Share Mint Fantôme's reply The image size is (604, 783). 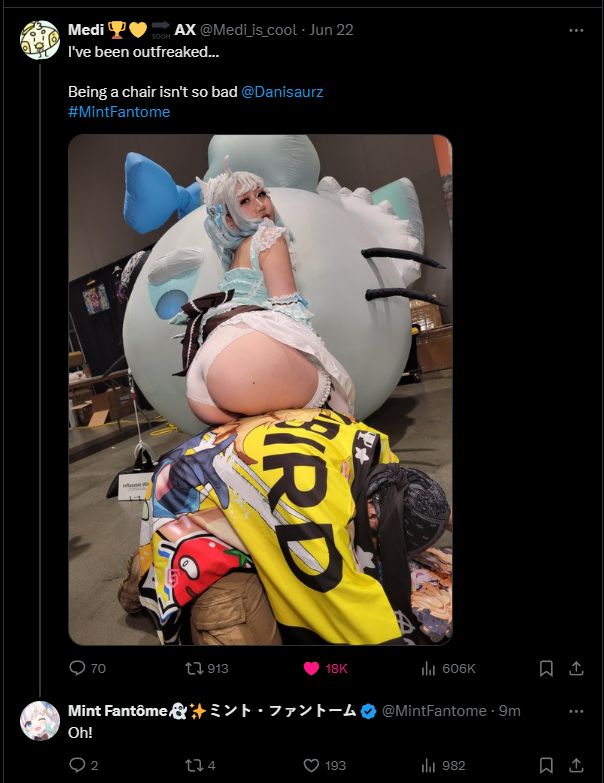click(576, 765)
